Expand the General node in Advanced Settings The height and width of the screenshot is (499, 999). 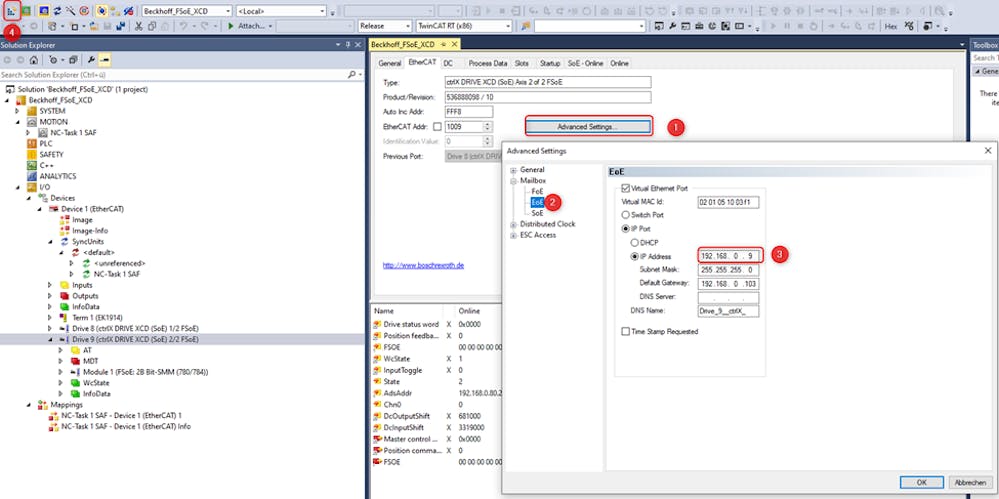tap(513, 170)
